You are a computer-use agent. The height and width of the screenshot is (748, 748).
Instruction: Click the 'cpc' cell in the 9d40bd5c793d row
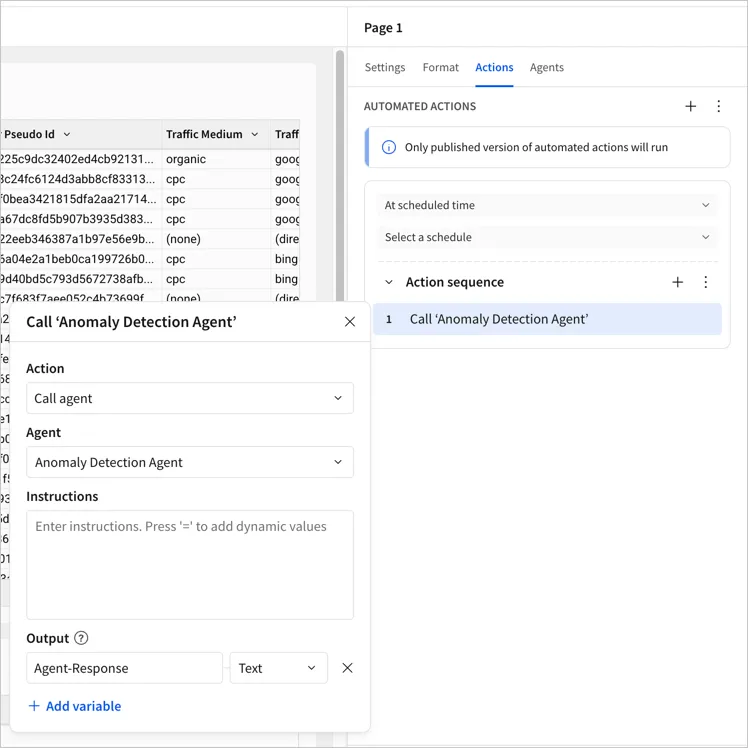pos(216,279)
